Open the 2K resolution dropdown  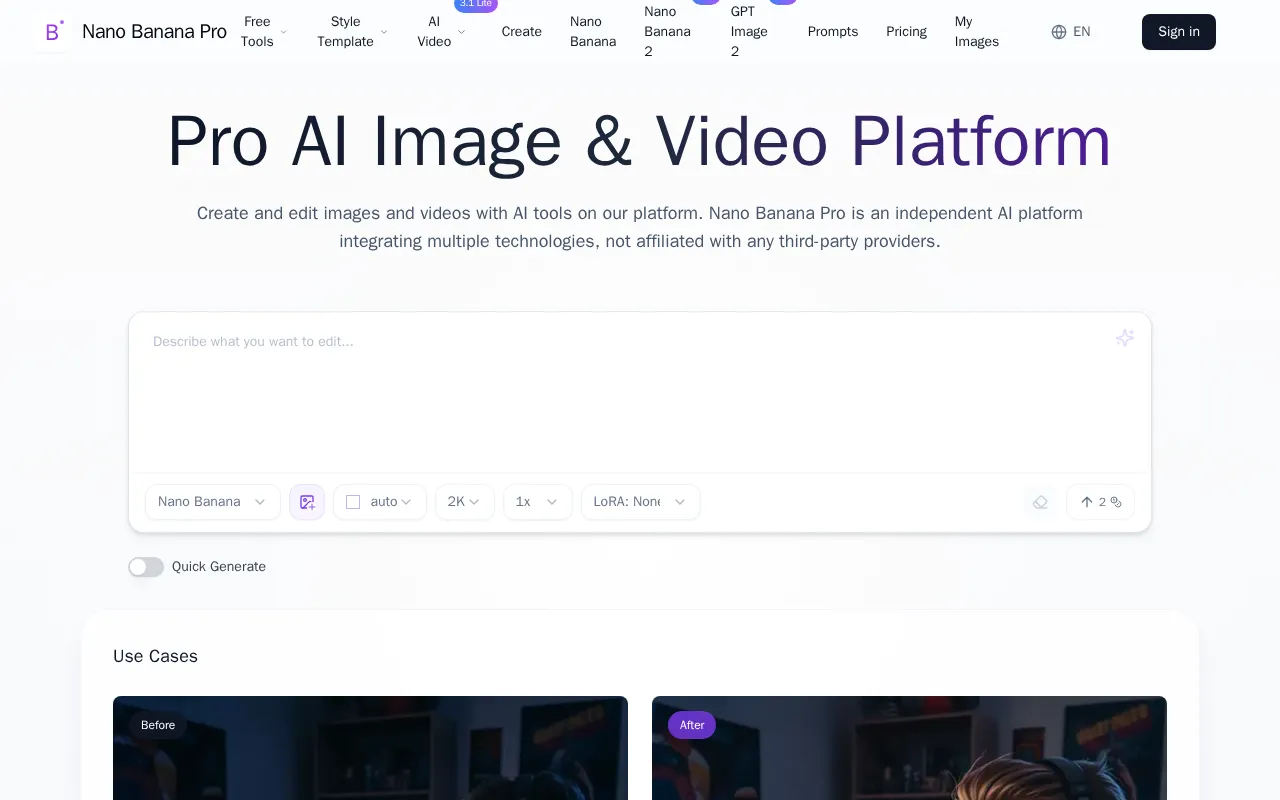(465, 502)
